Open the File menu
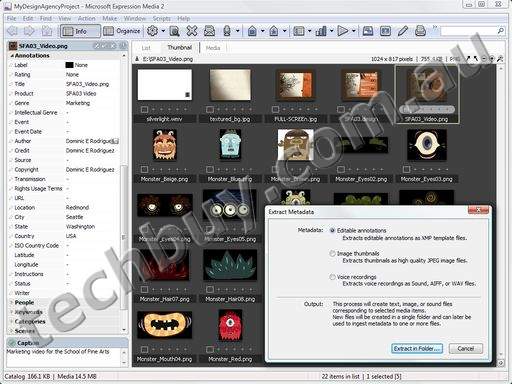 (11, 18)
